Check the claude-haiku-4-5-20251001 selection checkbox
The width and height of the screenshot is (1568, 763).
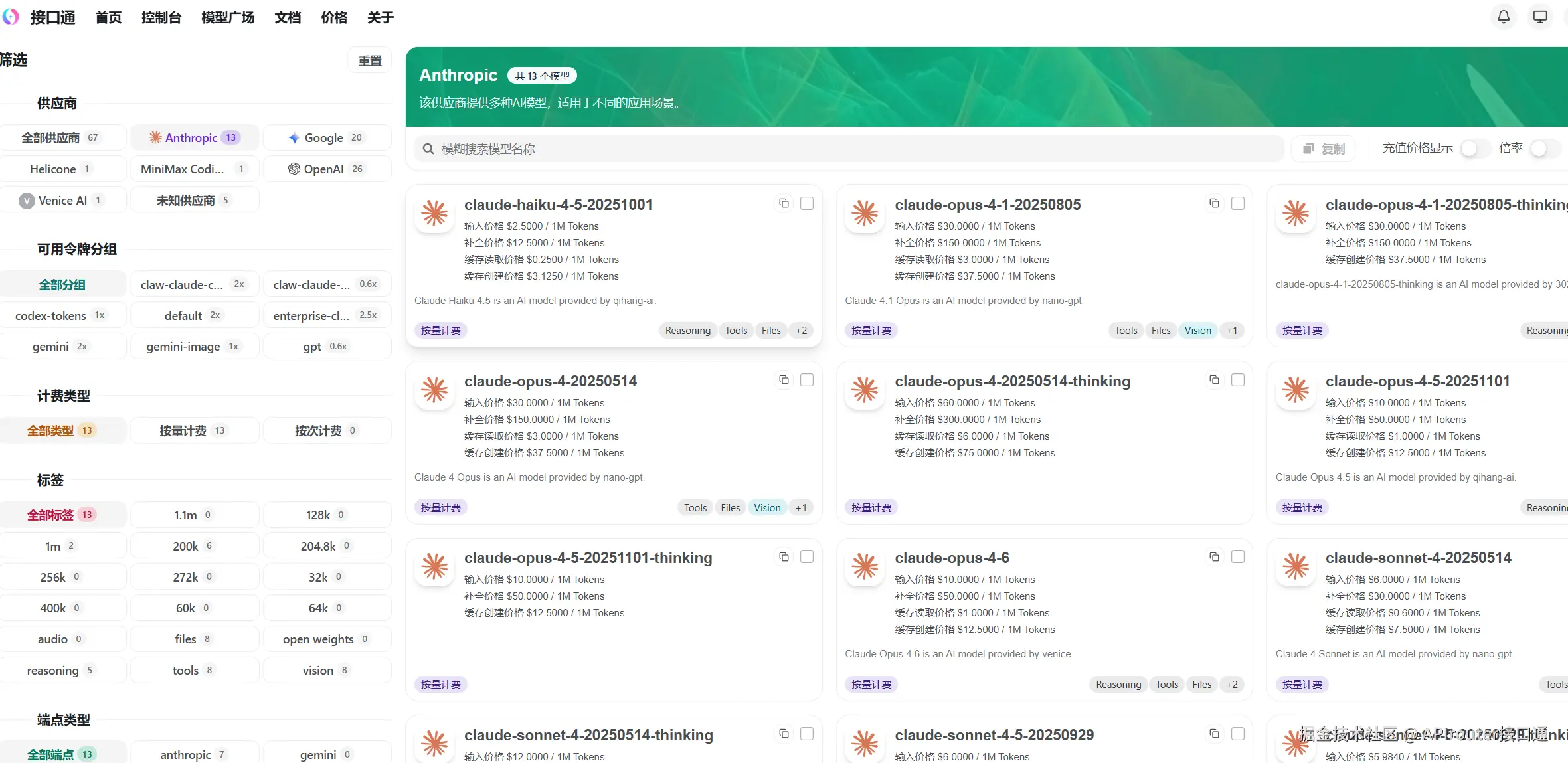(x=807, y=203)
